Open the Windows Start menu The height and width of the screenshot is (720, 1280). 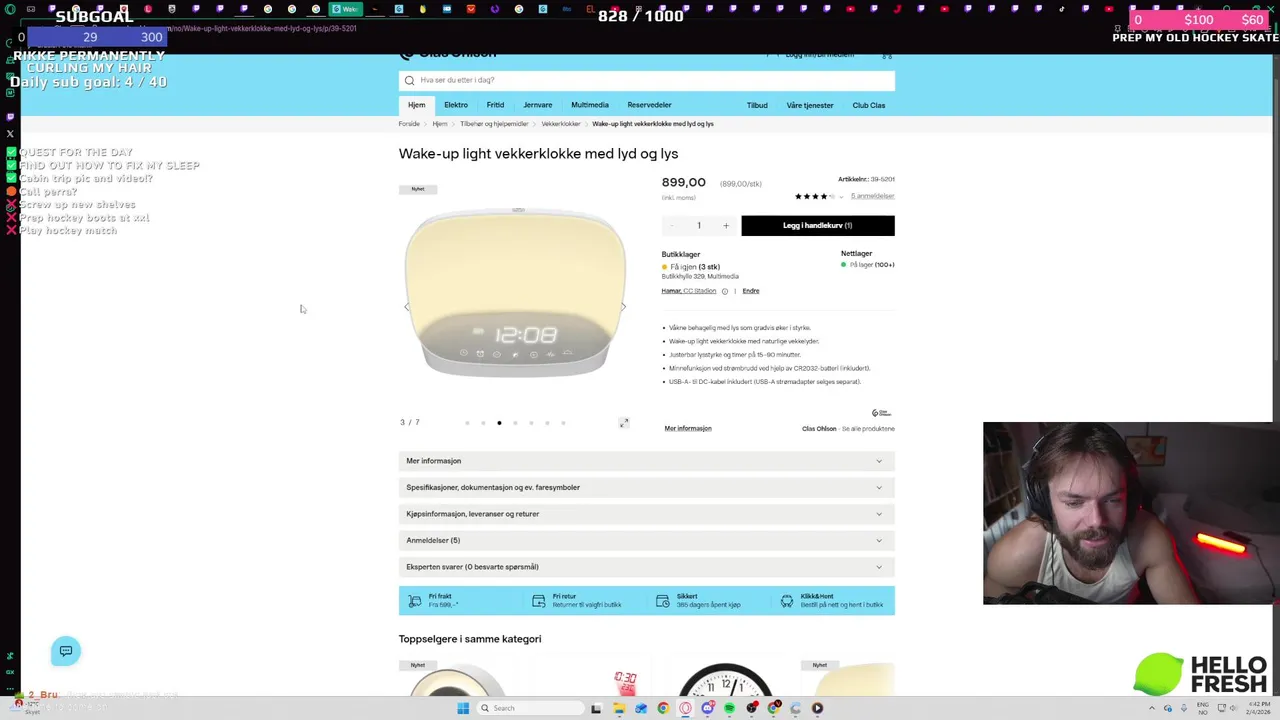(x=463, y=709)
